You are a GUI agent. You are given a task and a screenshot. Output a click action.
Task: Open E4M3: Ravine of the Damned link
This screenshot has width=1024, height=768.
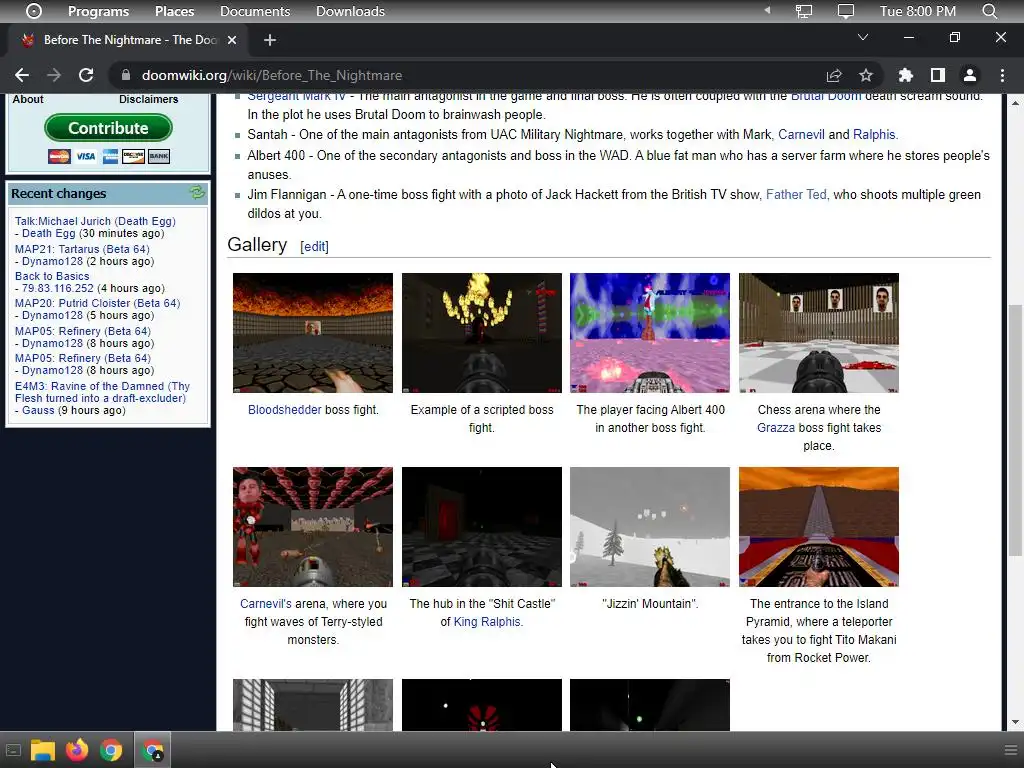[x=103, y=392]
